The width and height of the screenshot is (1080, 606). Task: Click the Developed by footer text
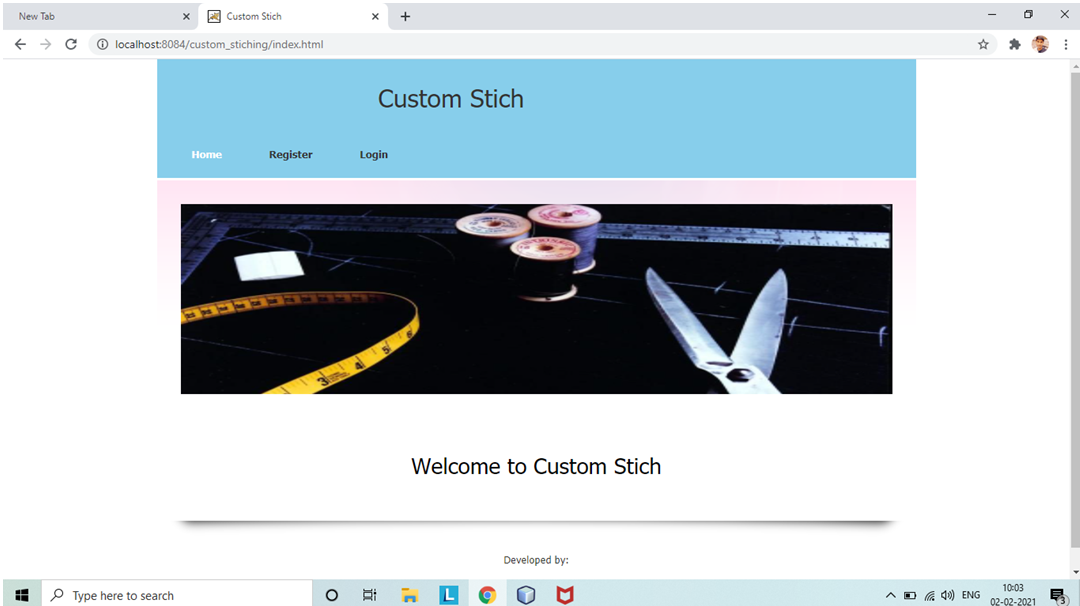pos(536,560)
